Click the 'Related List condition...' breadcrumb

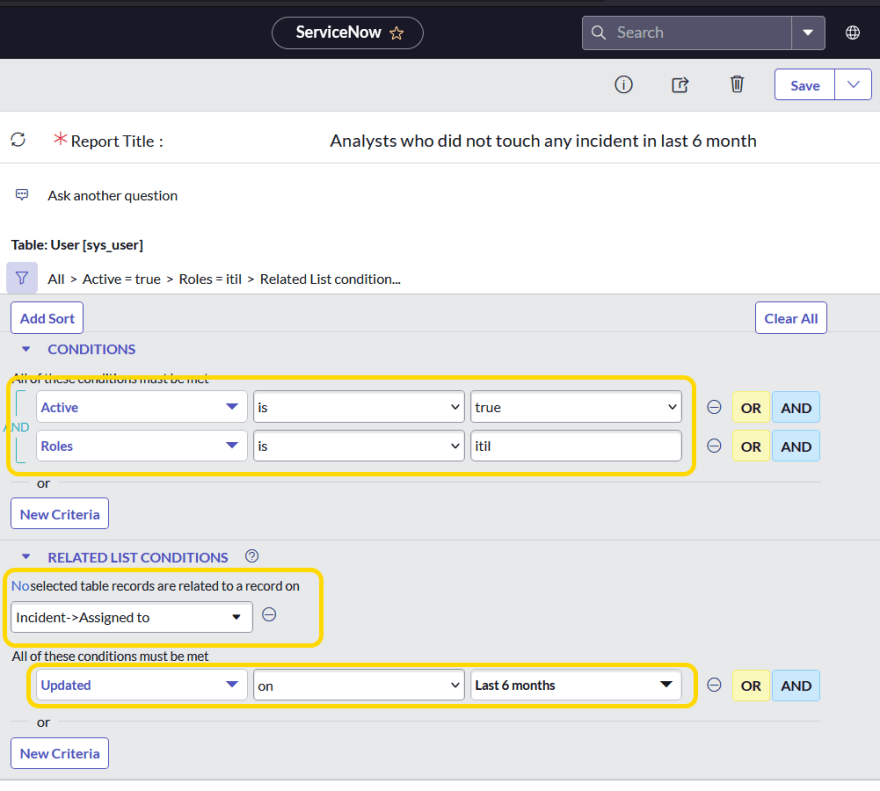click(330, 279)
